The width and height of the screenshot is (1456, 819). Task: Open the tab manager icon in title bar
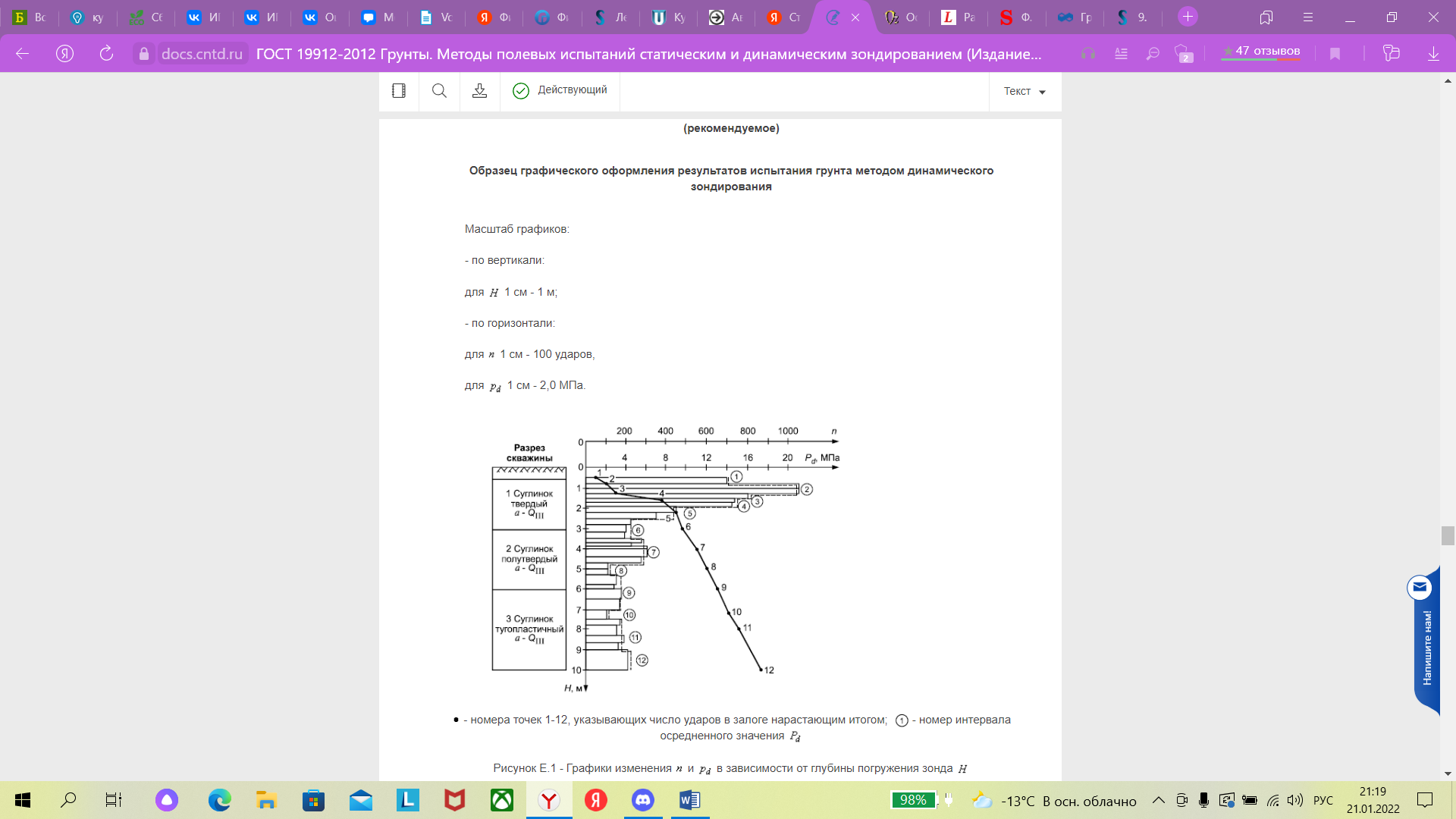pos(1266,17)
